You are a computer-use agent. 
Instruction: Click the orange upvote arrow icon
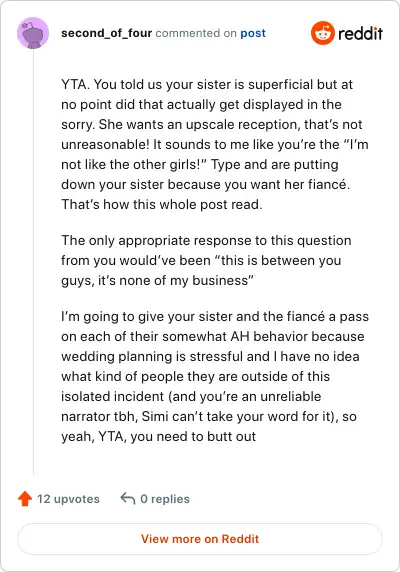pyautogui.click(x=25, y=499)
